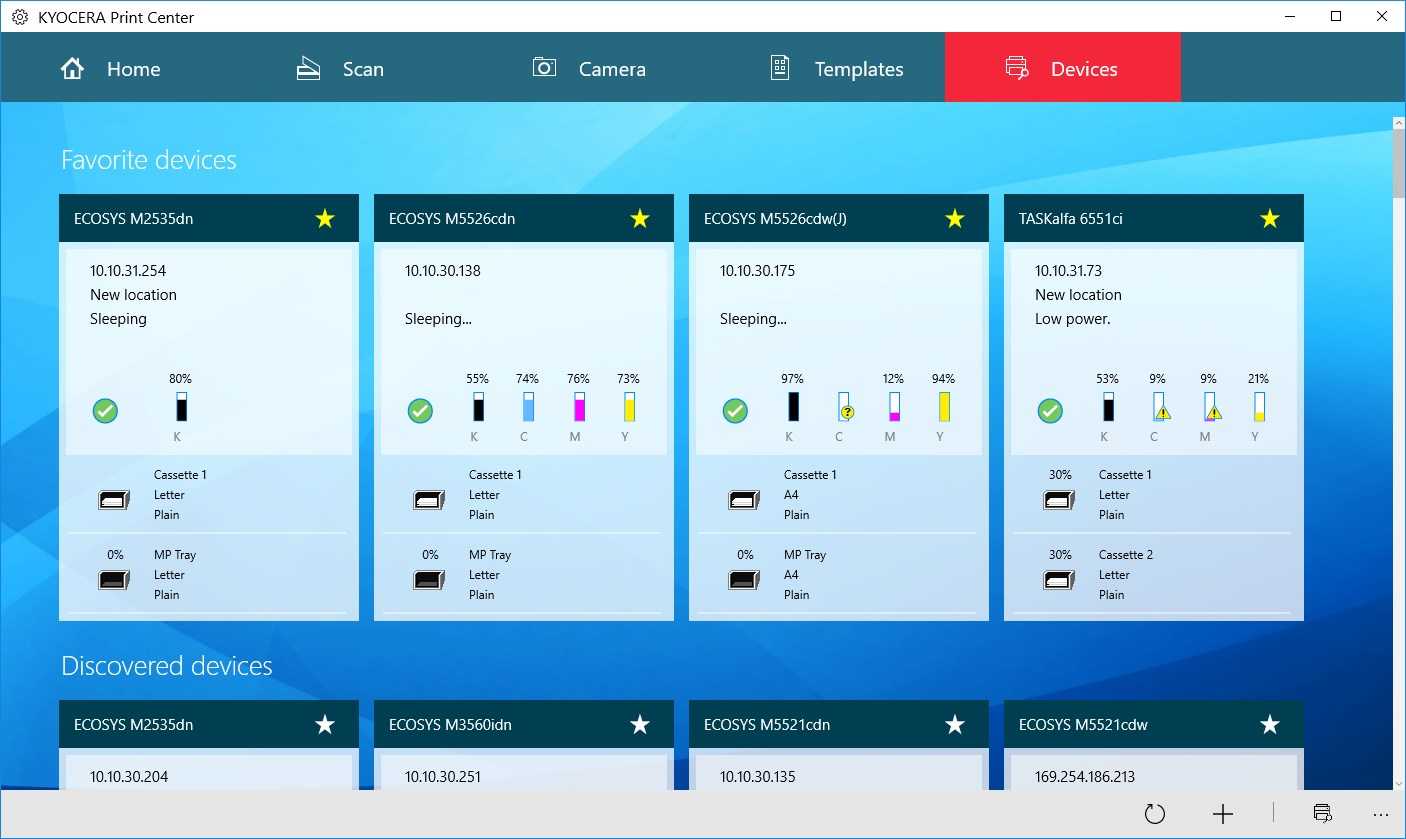Screen dimensions: 1406x839
Task: Click cyan low toner warning on TASKalfa
Action: pyautogui.click(x=1162, y=412)
